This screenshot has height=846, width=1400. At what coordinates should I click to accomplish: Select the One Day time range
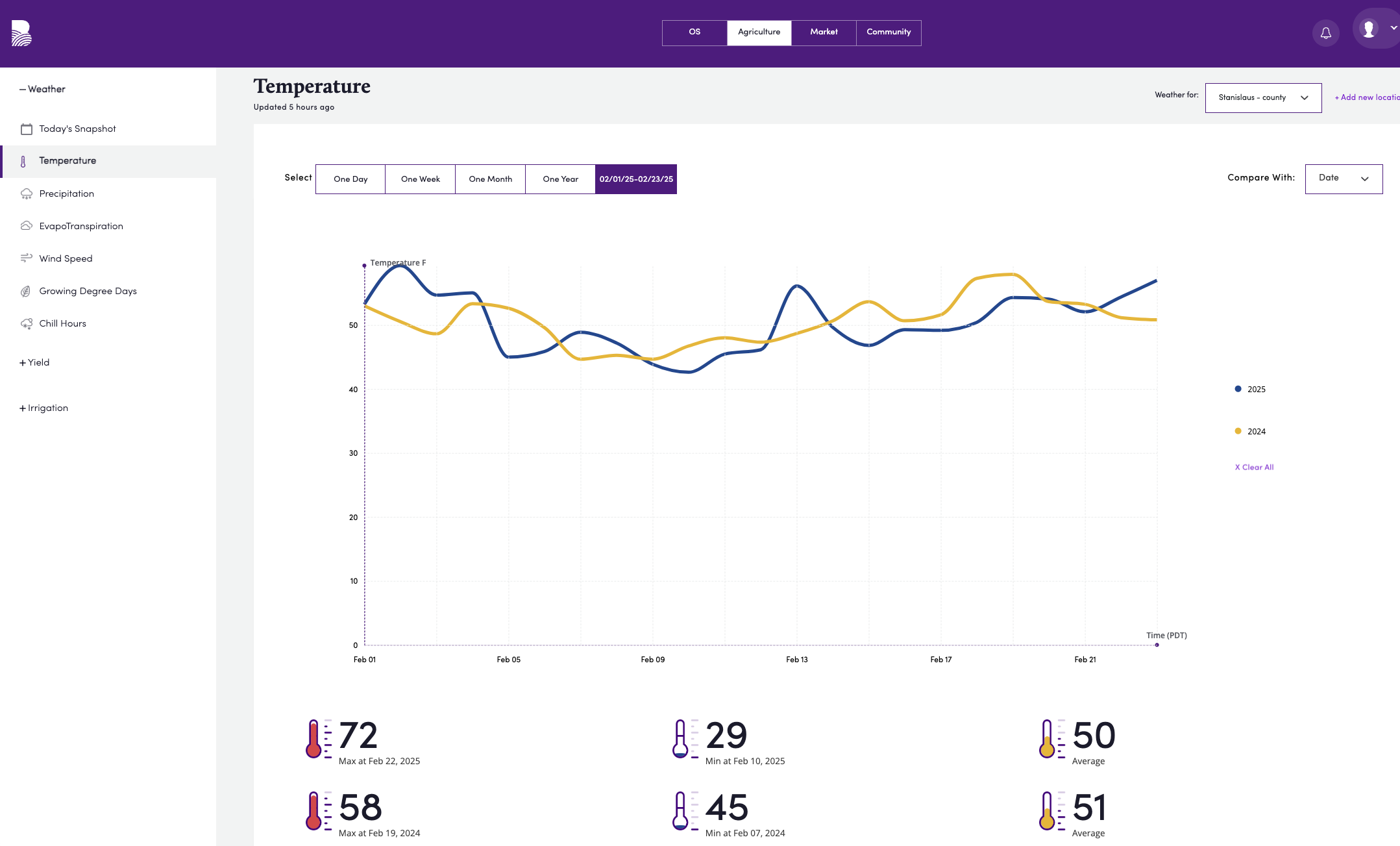coord(350,179)
